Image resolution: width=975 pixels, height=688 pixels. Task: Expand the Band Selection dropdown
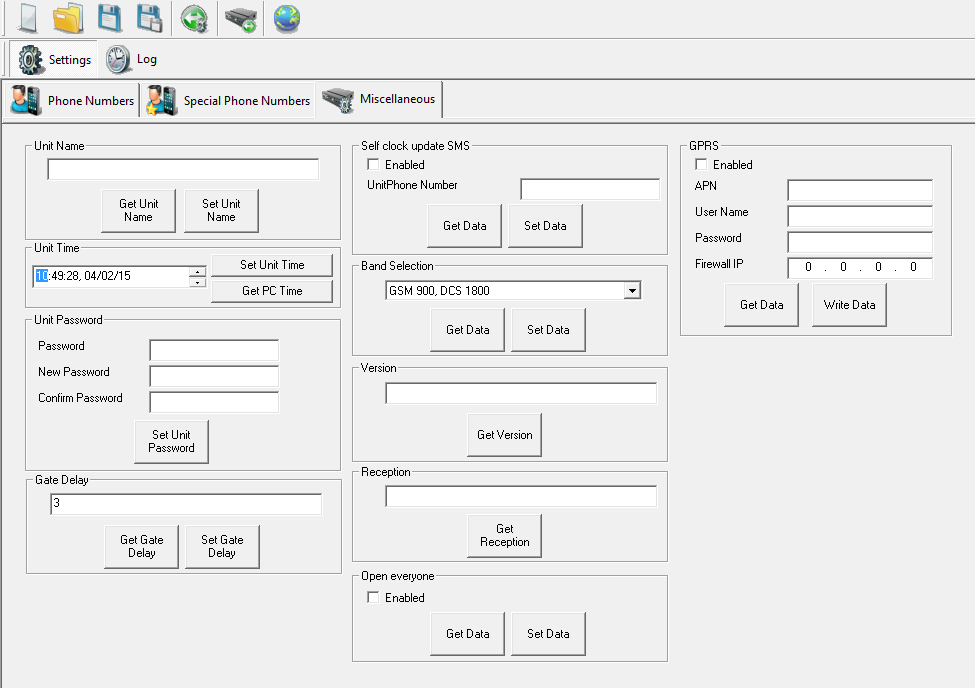pyautogui.click(x=631, y=291)
